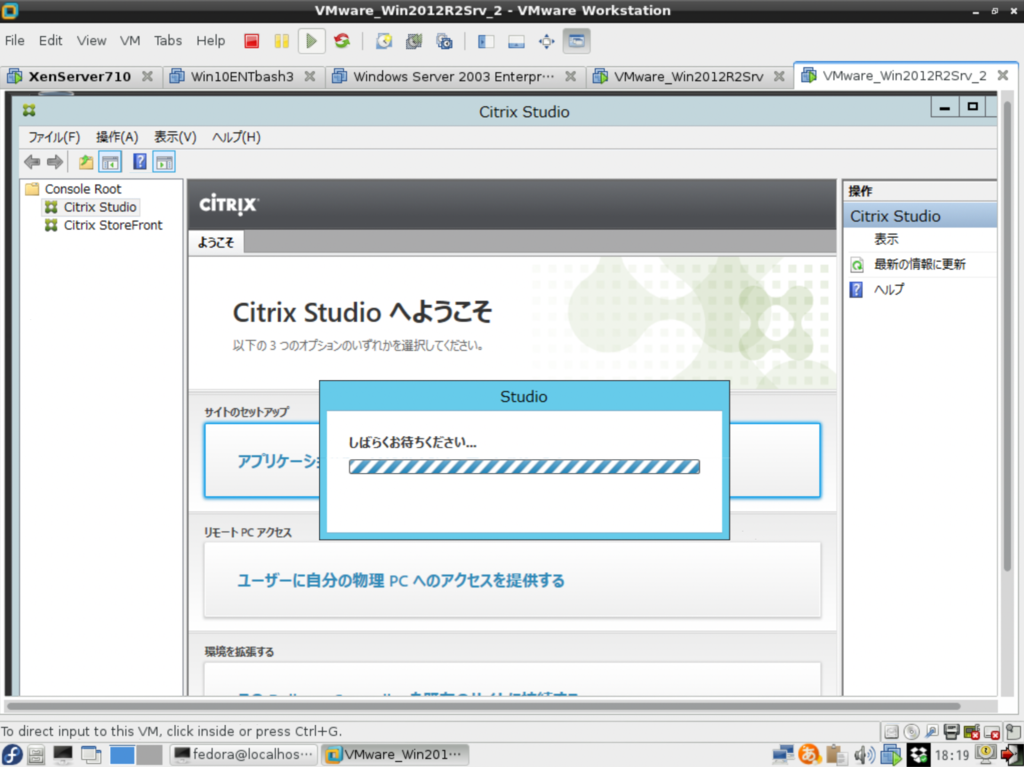Select Citrix Studio tree node
Image resolution: width=1024 pixels, height=767 pixels.
(100, 207)
